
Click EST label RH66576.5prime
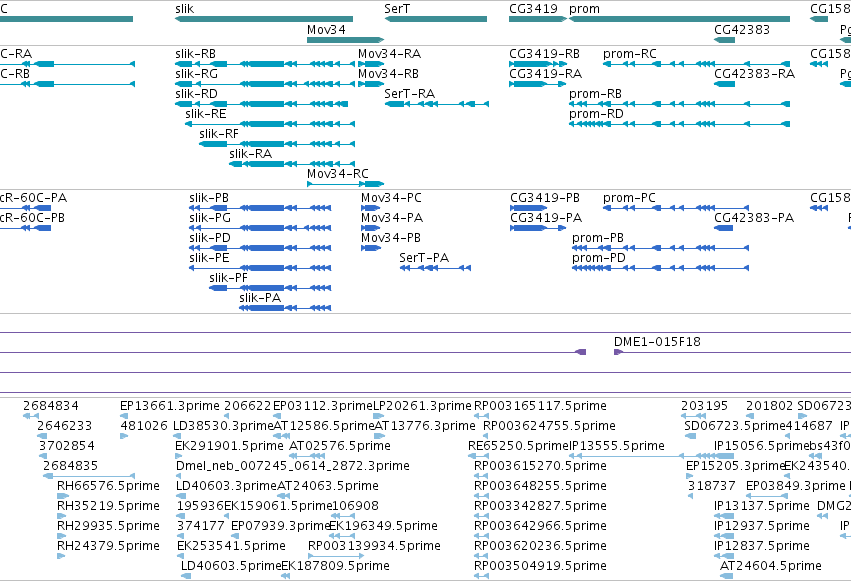pos(109,486)
